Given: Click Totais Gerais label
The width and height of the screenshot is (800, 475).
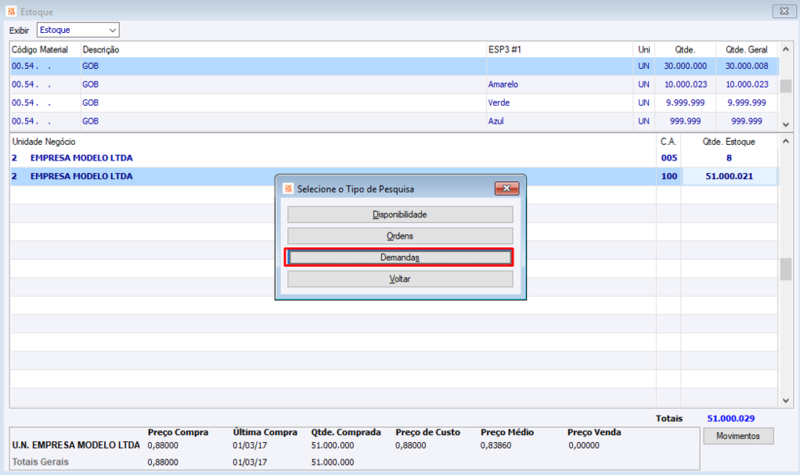Looking at the screenshot, I should (40, 462).
